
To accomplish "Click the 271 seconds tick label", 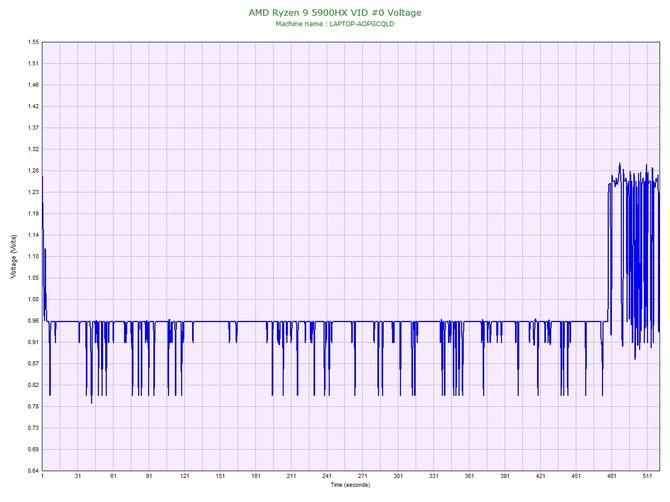I will click(x=362, y=476).
